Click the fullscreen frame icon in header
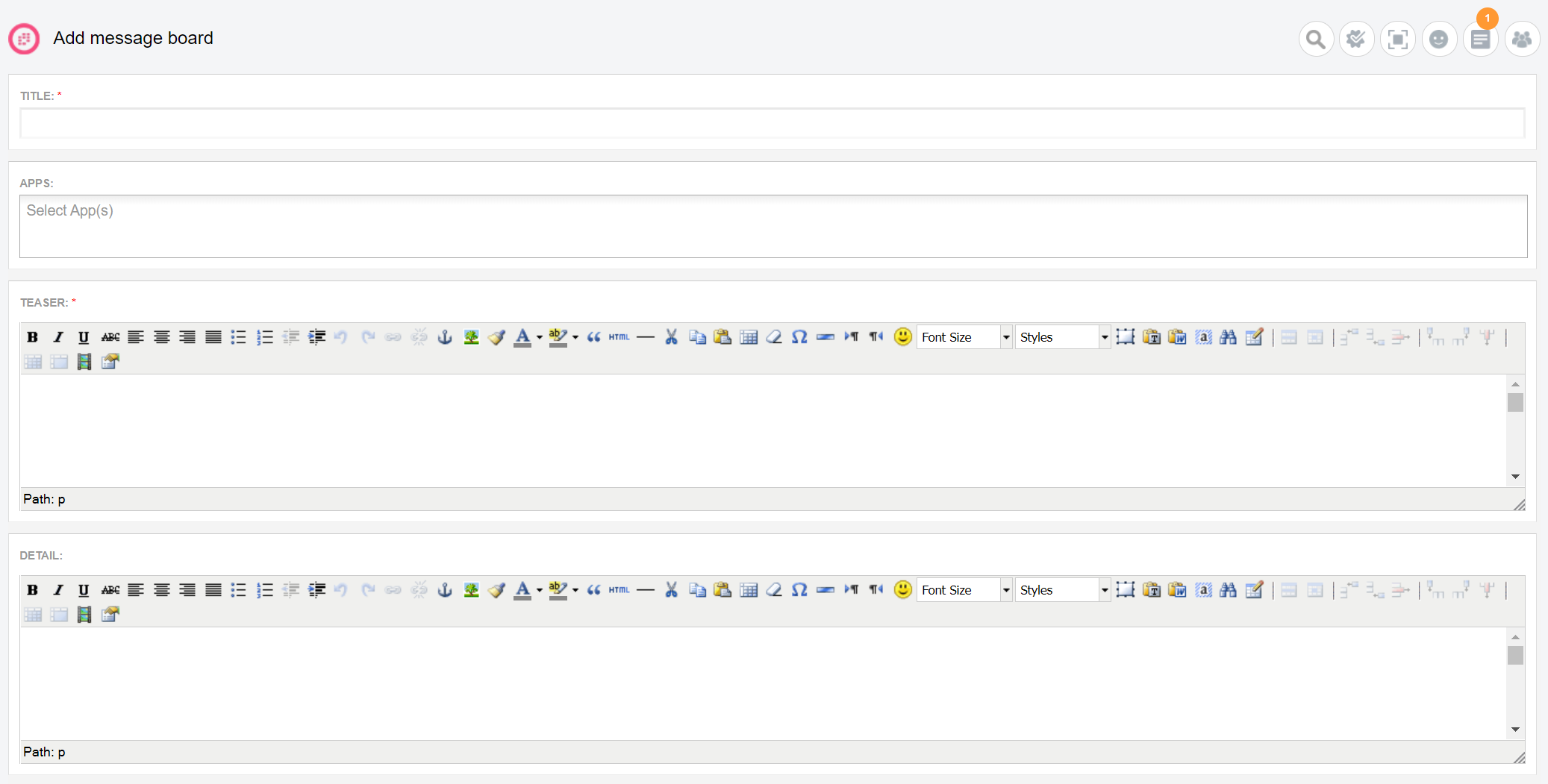This screenshot has height=784, width=1548. (x=1397, y=39)
